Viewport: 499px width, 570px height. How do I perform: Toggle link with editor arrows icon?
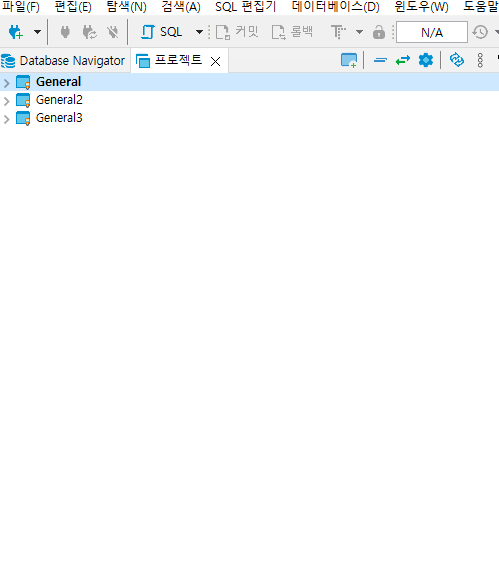click(x=403, y=60)
